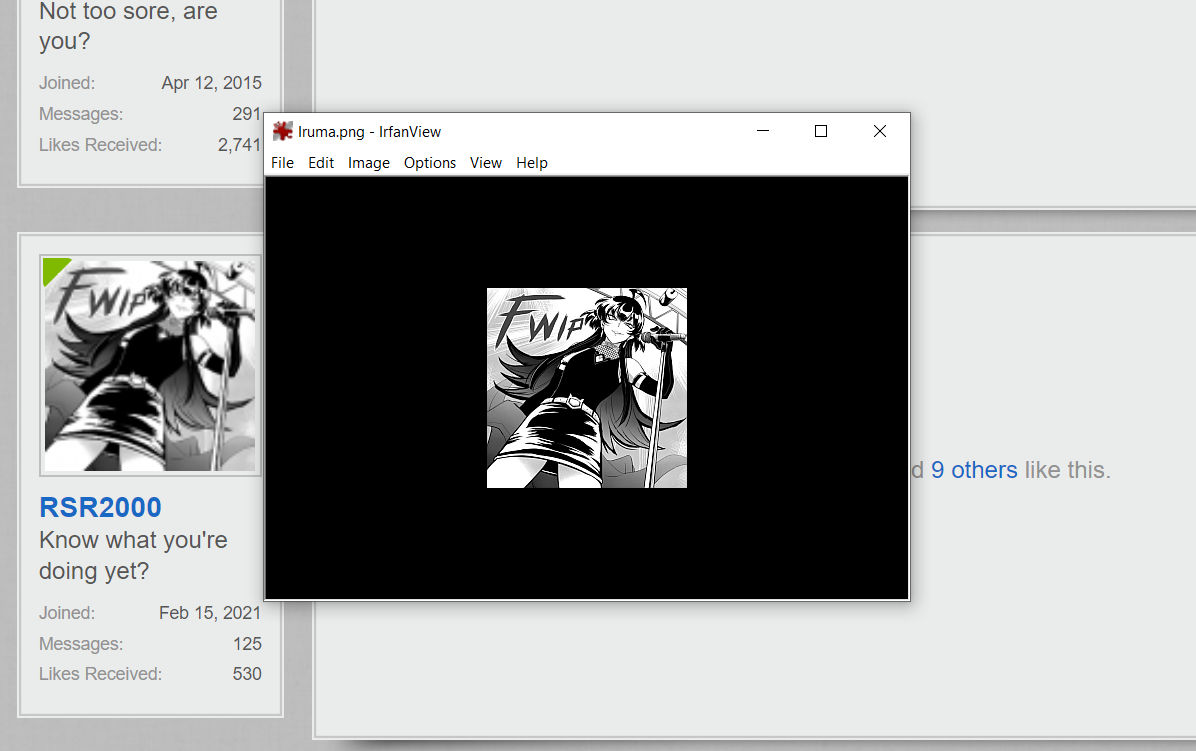Open the RSR2000 username link
Image resolution: width=1196 pixels, height=751 pixels.
(101, 507)
